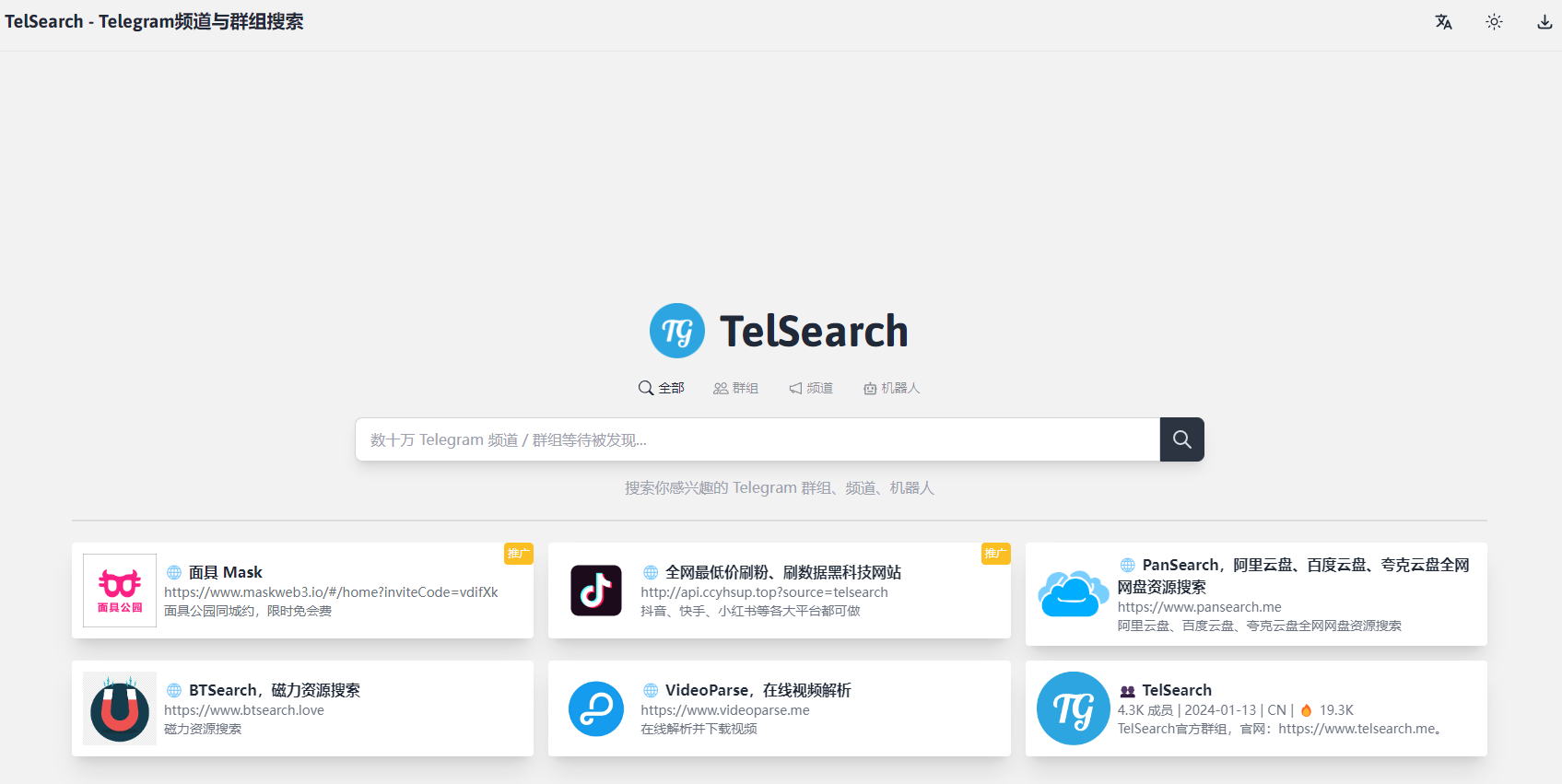Click the VideoParse chain-link icon
The height and width of the screenshot is (784, 1562).
pyautogui.click(x=596, y=708)
